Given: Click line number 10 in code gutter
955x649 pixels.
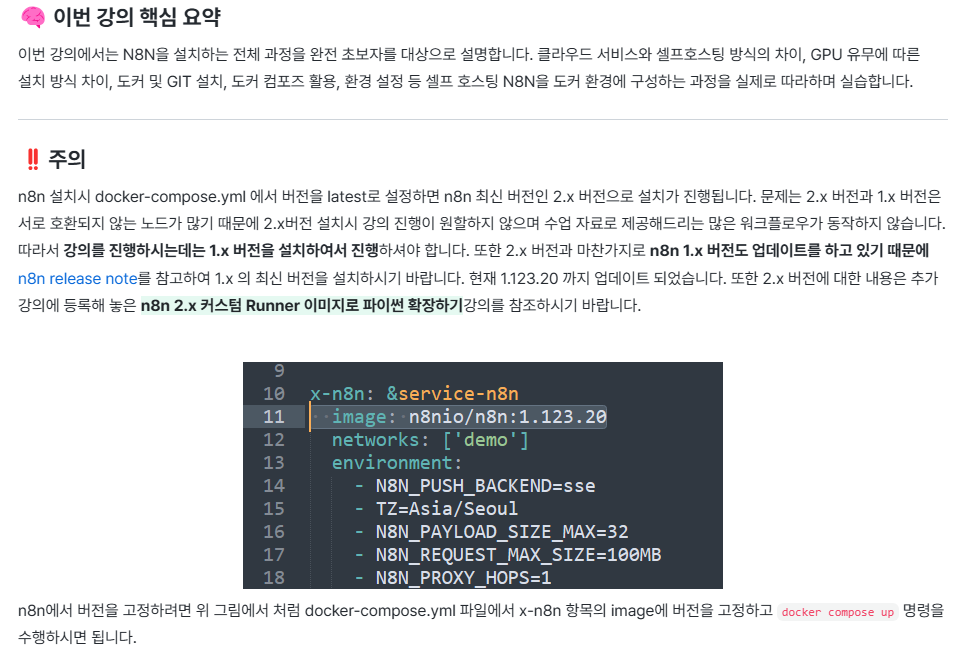Looking at the screenshot, I should [273, 393].
